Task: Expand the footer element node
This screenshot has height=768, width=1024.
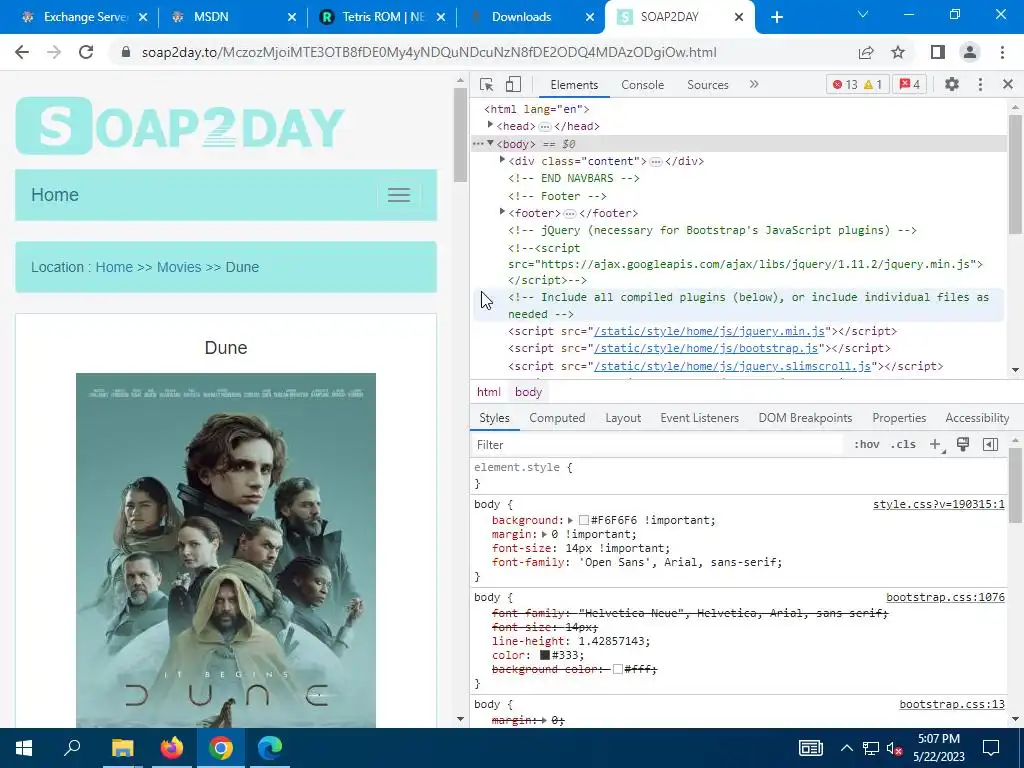Action: click(x=502, y=212)
